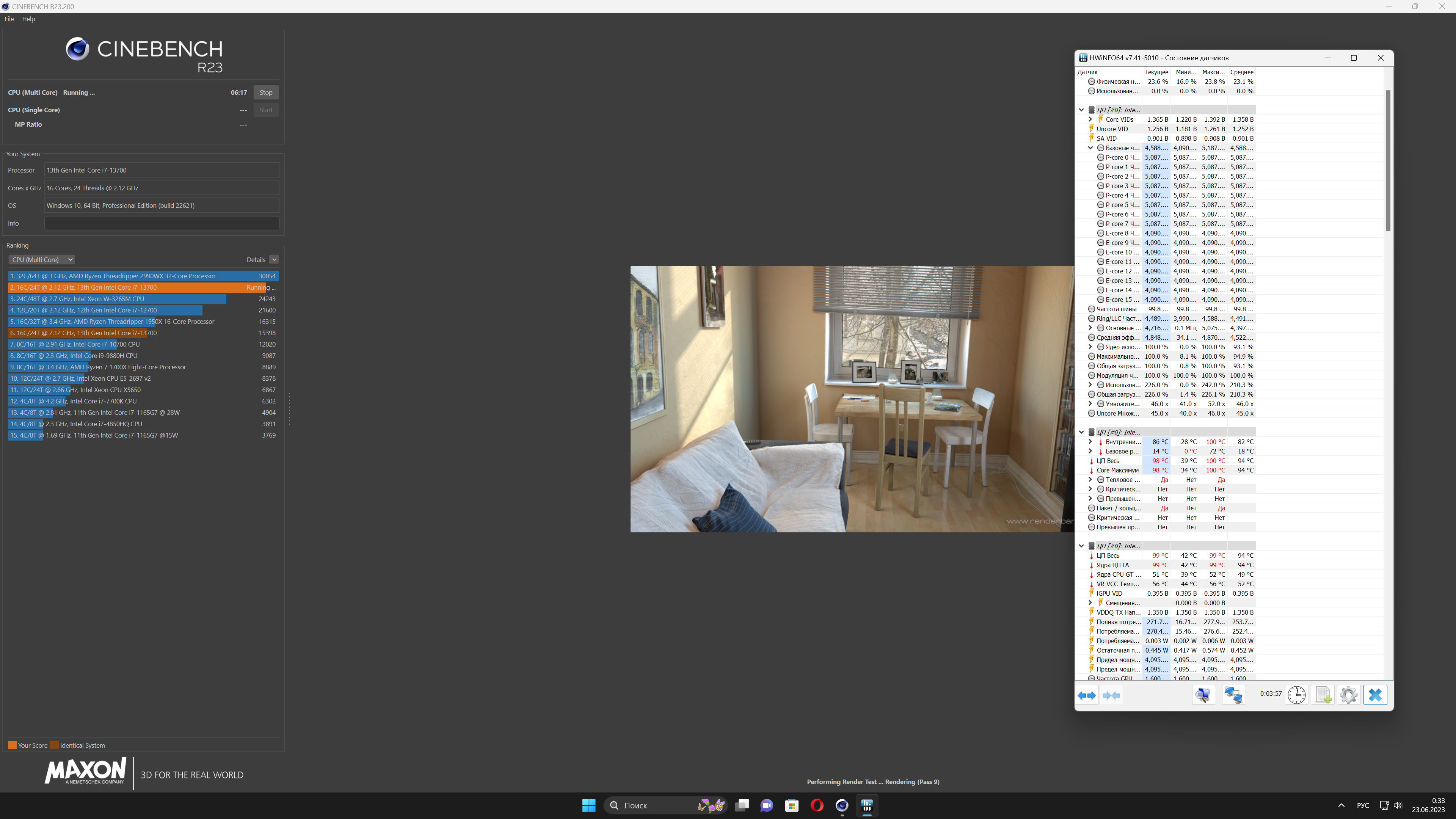Open the HWiNFO sensor settings gear
Viewport: 1456px width, 819px height.
pos(1349,695)
